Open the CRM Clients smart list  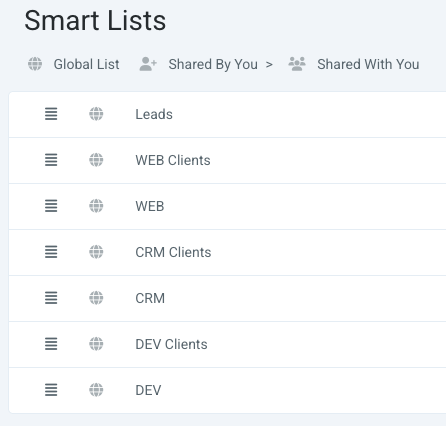tap(173, 252)
